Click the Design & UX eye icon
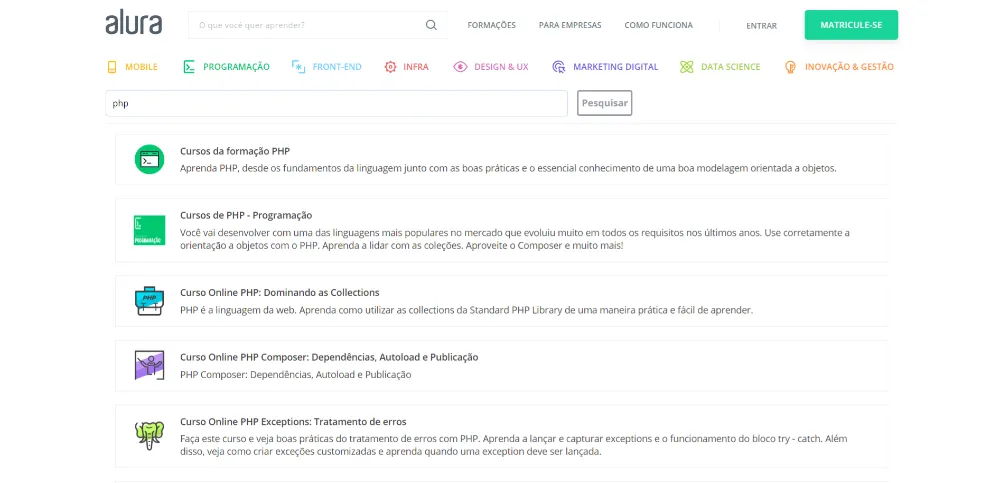Viewport: 1000px width, 483px height. click(x=460, y=67)
